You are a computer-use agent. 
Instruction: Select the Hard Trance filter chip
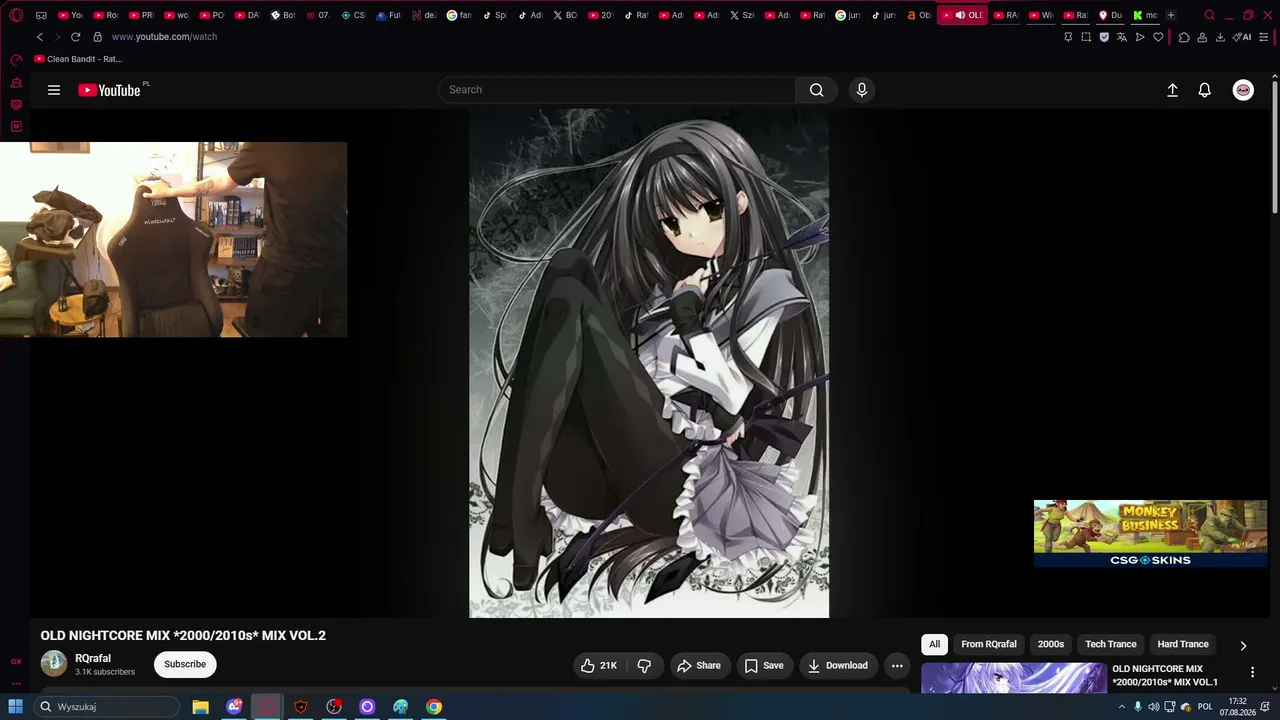1183,644
